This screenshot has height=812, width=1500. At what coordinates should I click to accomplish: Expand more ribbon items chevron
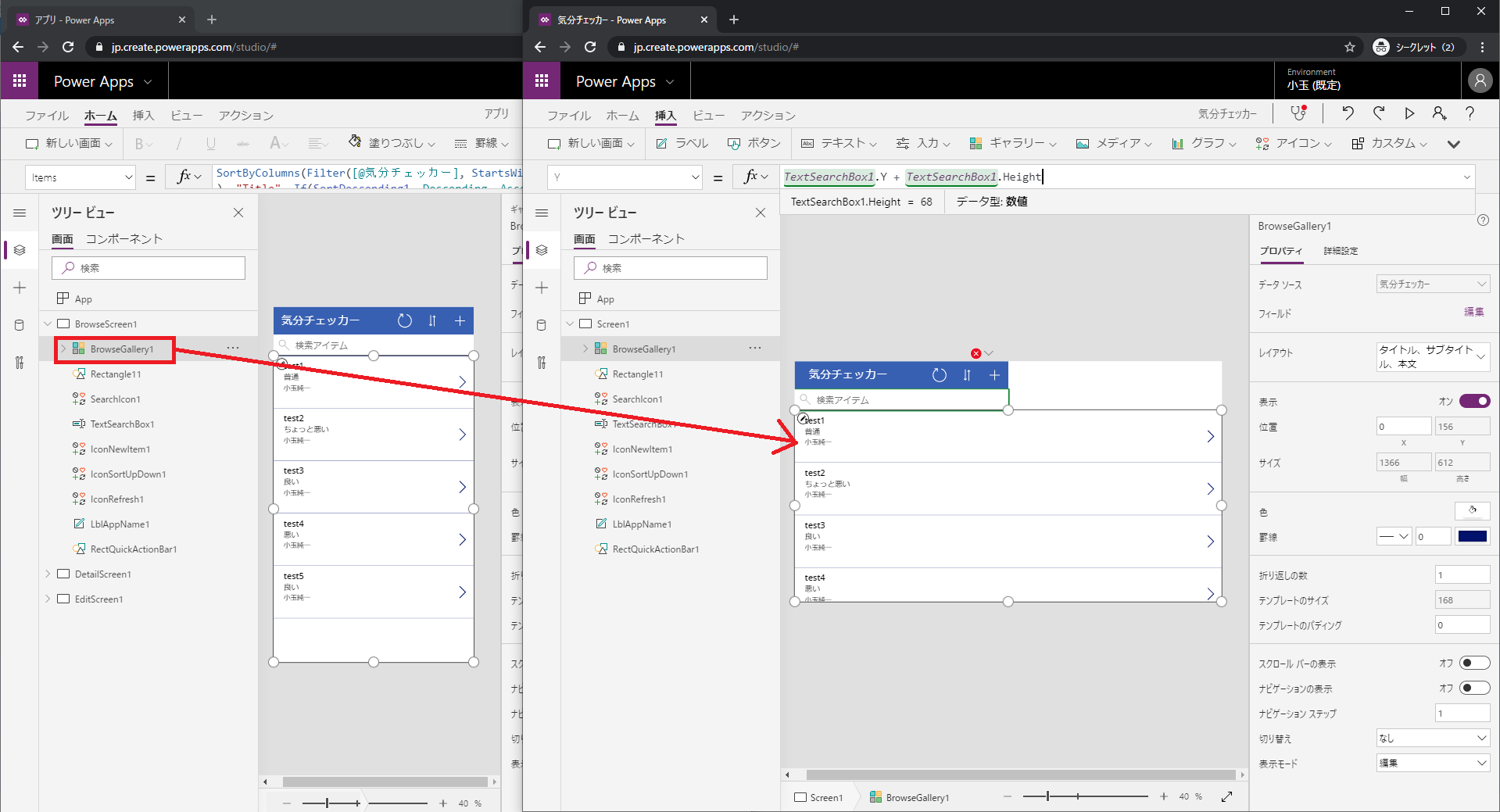[1454, 144]
